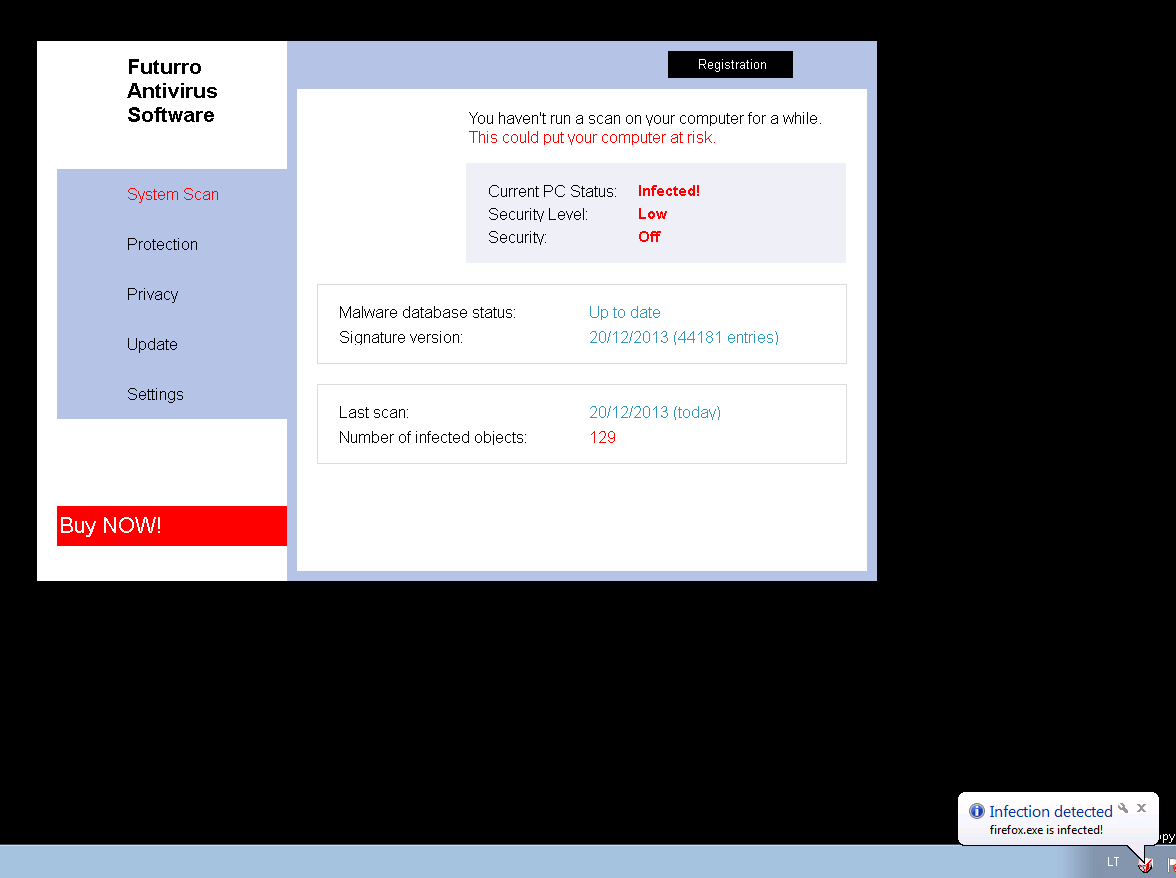Click the 'Up to date' database status
The height and width of the screenshot is (878, 1176).
point(624,312)
